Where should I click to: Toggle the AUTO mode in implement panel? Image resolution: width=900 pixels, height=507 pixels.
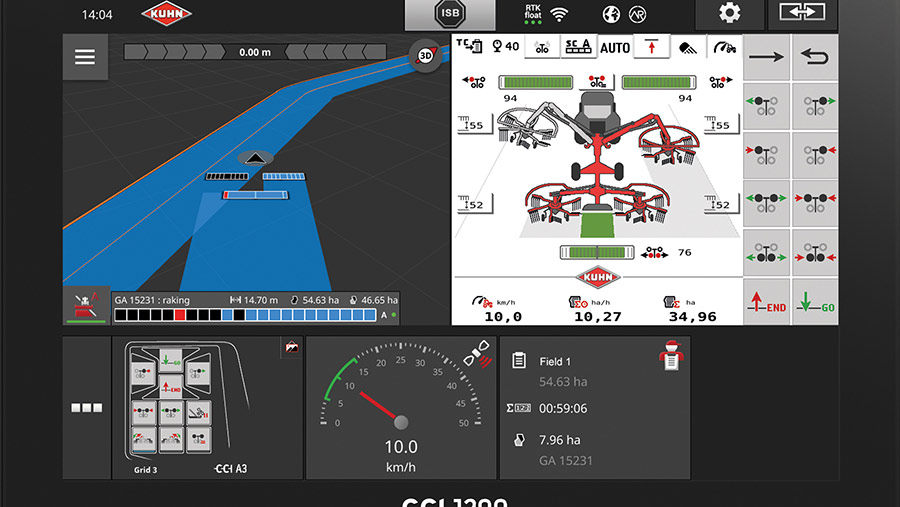click(615, 47)
